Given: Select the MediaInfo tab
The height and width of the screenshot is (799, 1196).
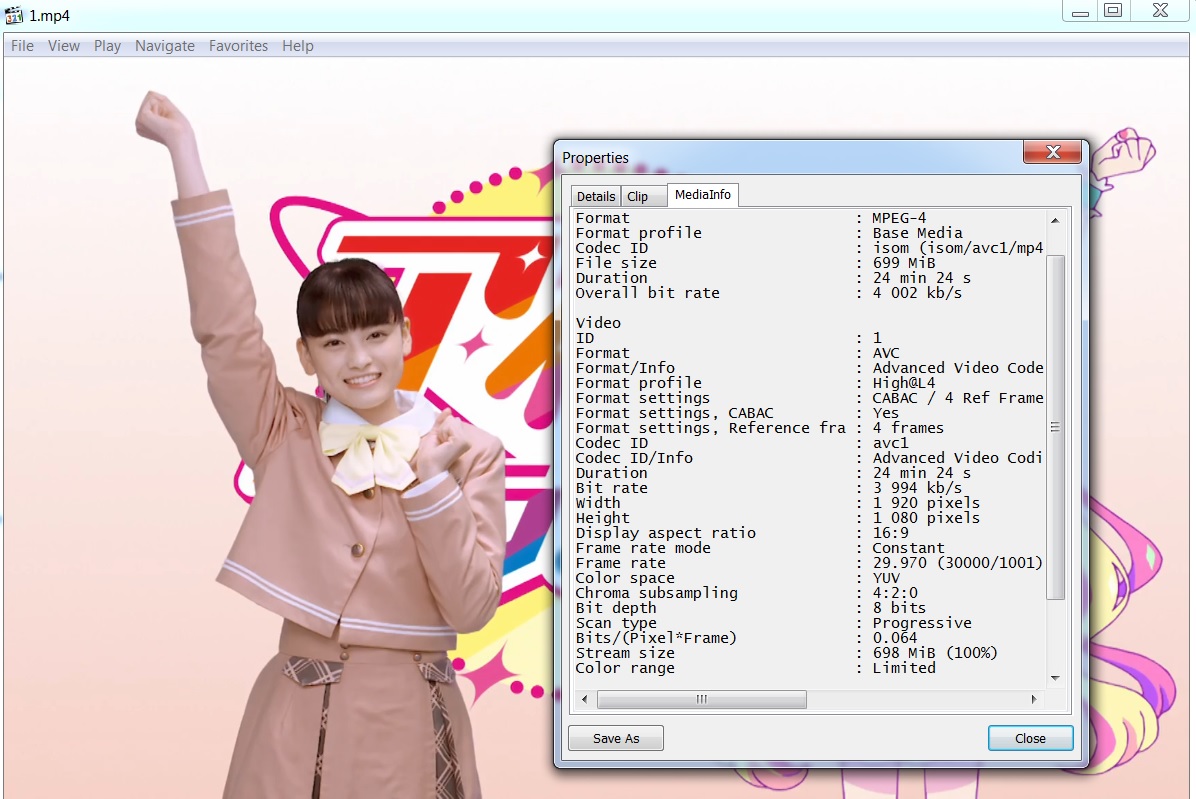Looking at the screenshot, I should [x=702, y=194].
